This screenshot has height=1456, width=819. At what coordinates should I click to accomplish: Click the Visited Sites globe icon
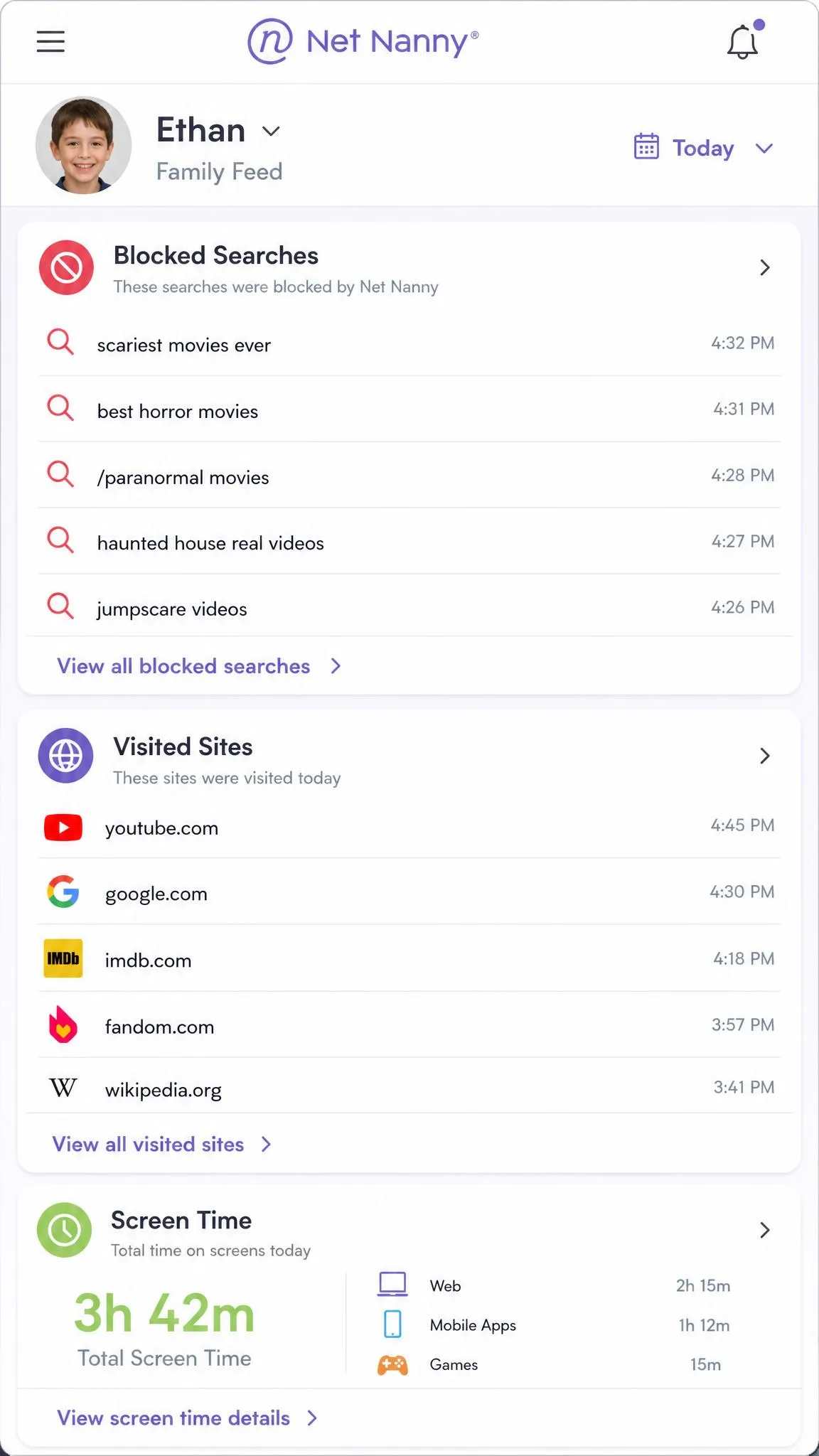(65, 756)
